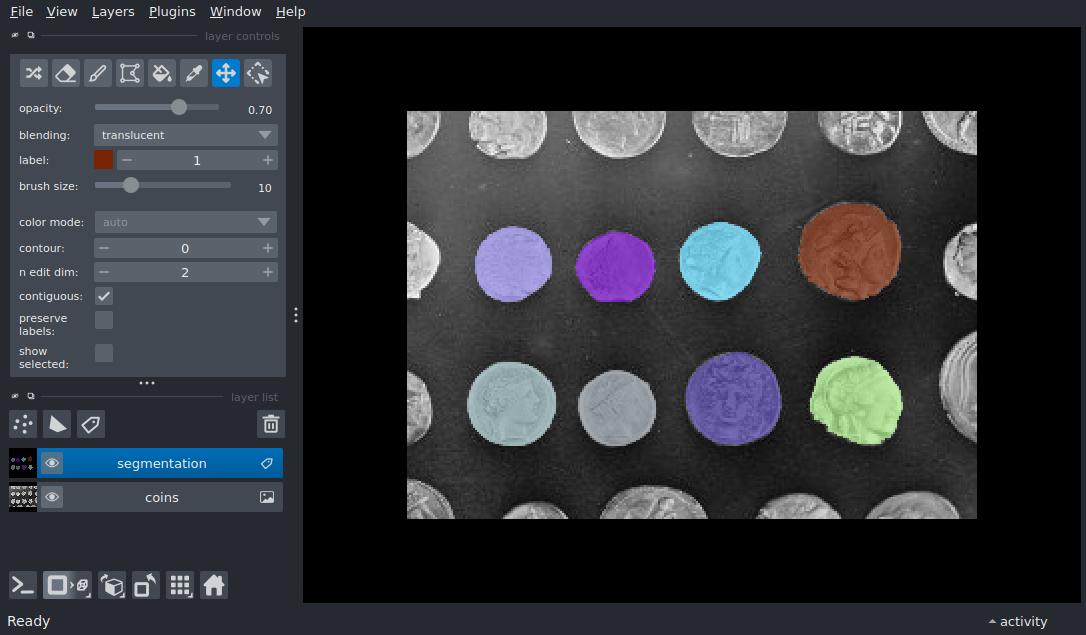Image resolution: width=1086 pixels, height=635 pixels.
Task: Enable preserve labels checkbox
Action: tap(104, 320)
